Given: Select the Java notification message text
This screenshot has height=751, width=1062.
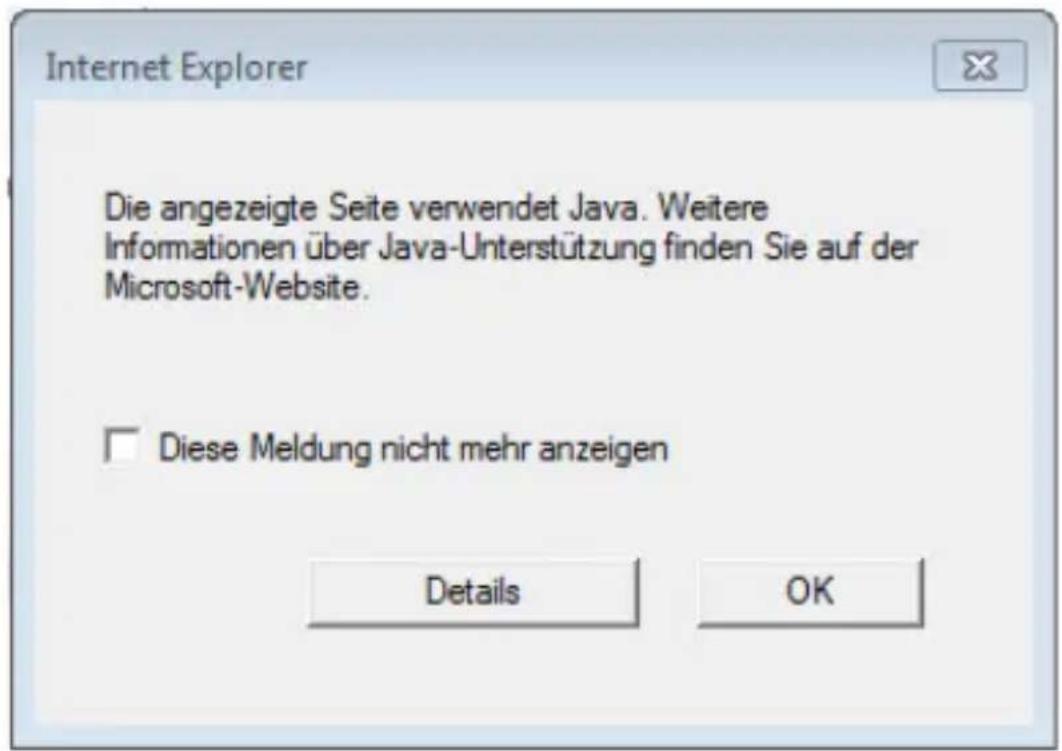Looking at the screenshot, I should pyautogui.click(x=511, y=248).
